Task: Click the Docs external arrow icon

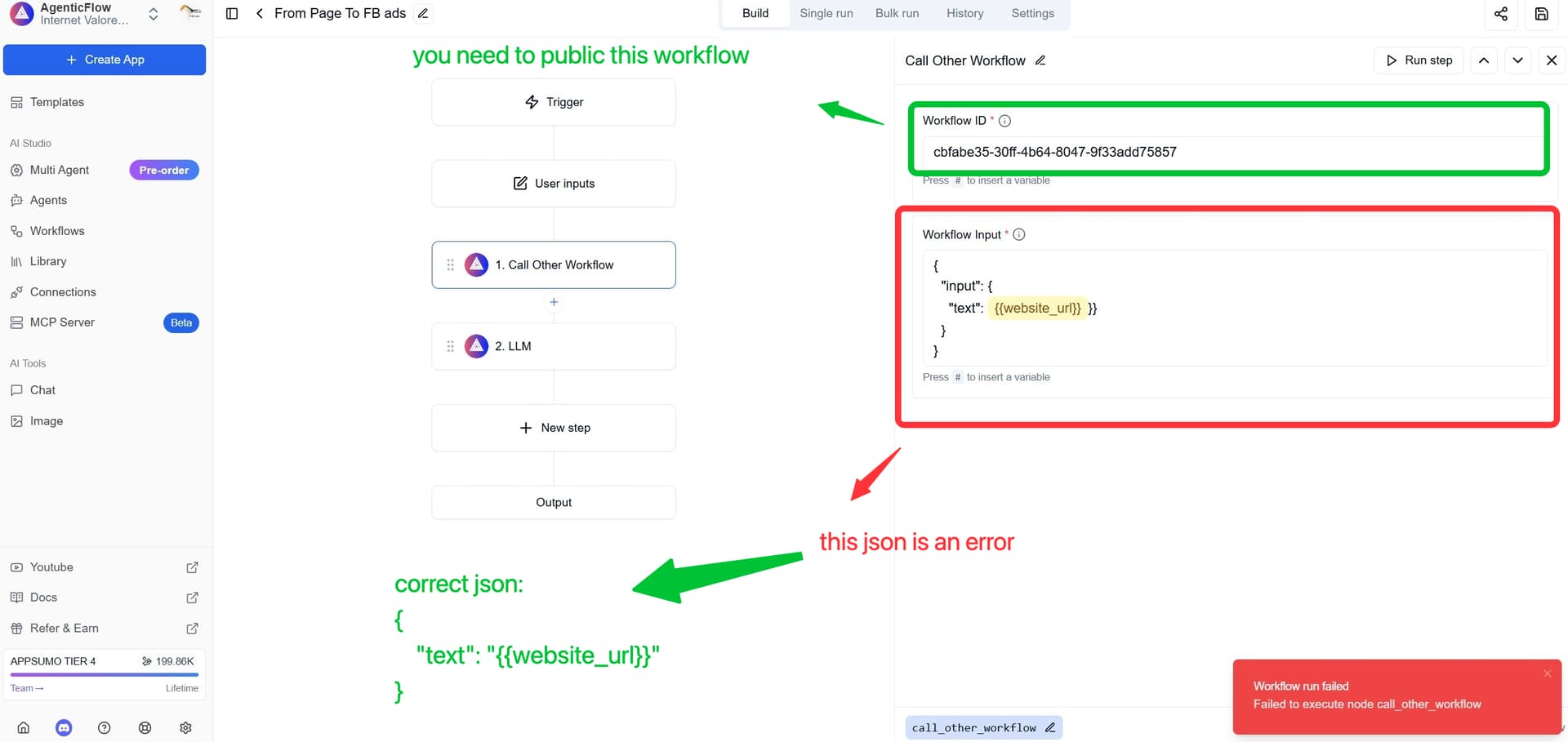Action: pos(193,598)
